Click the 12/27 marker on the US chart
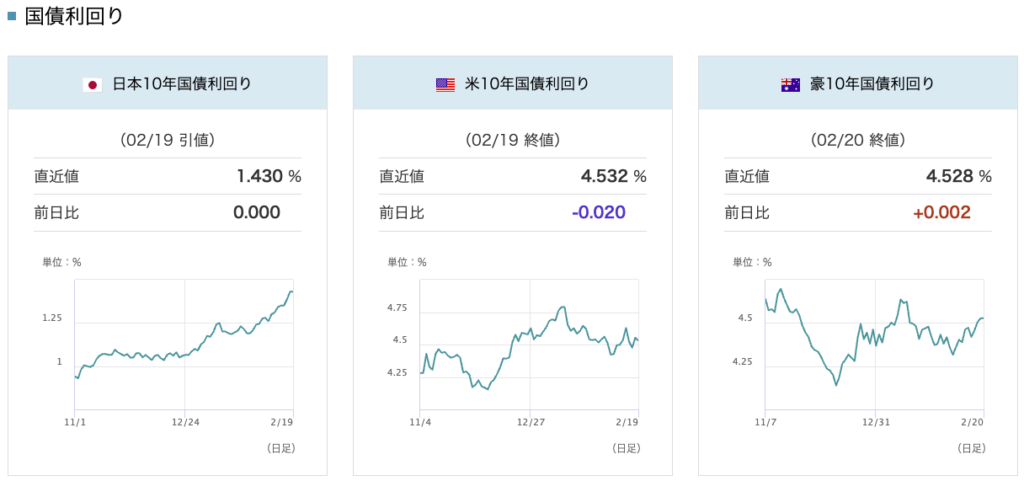1024x481 pixels. [x=530, y=422]
